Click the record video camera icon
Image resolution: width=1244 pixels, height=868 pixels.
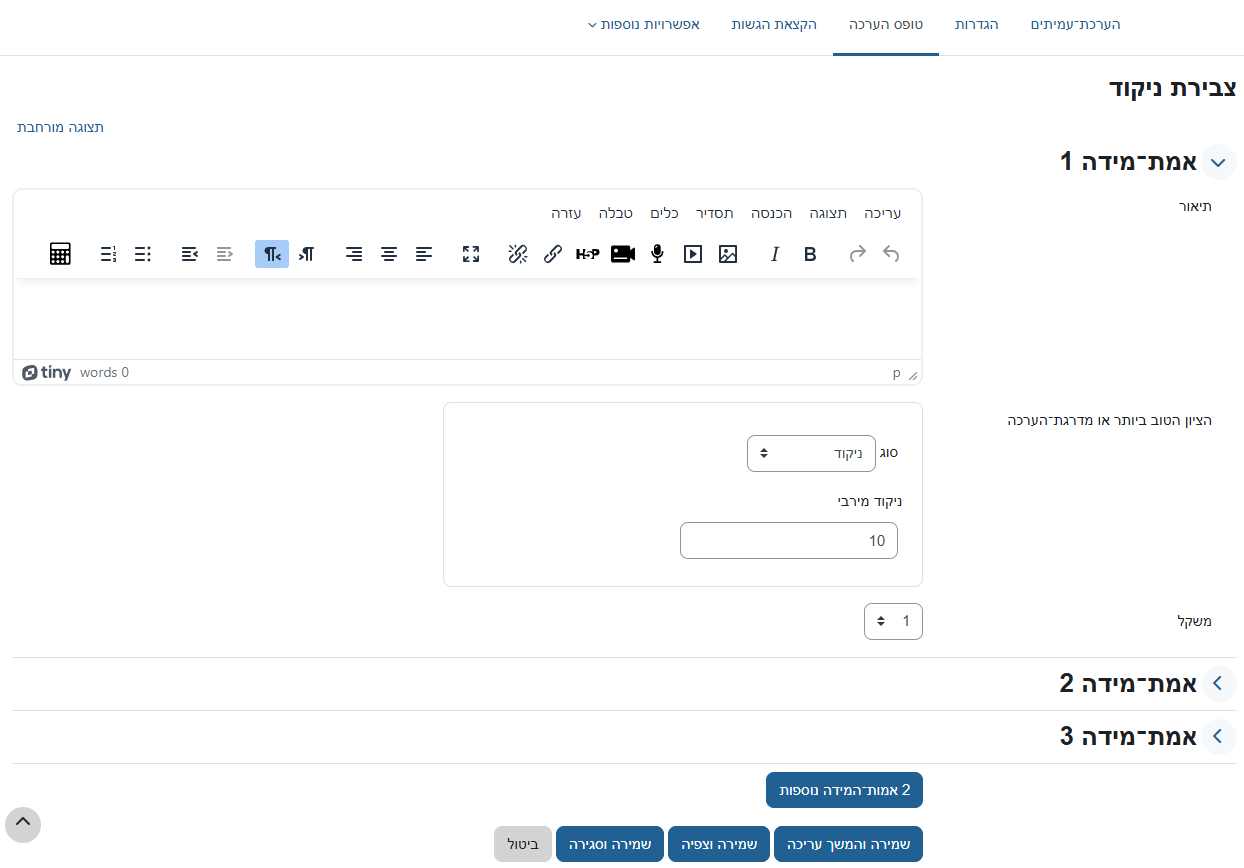623,254
